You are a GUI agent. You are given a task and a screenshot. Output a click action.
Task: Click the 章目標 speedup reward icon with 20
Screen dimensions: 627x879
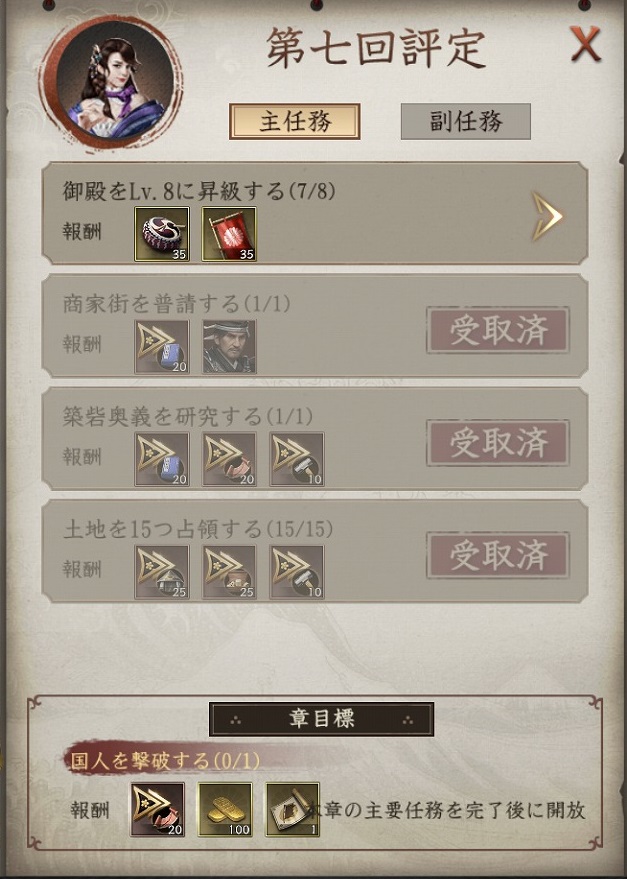(x=158, y=809)
